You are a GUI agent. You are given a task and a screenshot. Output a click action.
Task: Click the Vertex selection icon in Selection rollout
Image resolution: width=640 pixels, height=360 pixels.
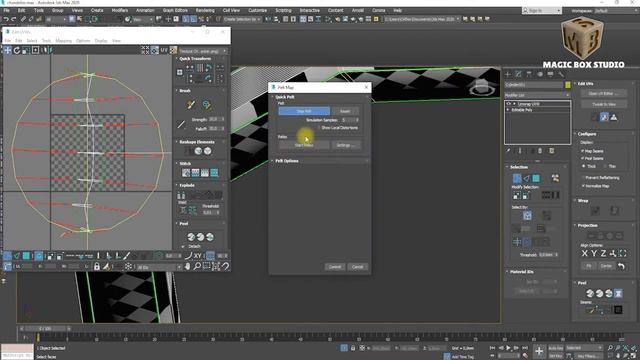coord(517,178)
